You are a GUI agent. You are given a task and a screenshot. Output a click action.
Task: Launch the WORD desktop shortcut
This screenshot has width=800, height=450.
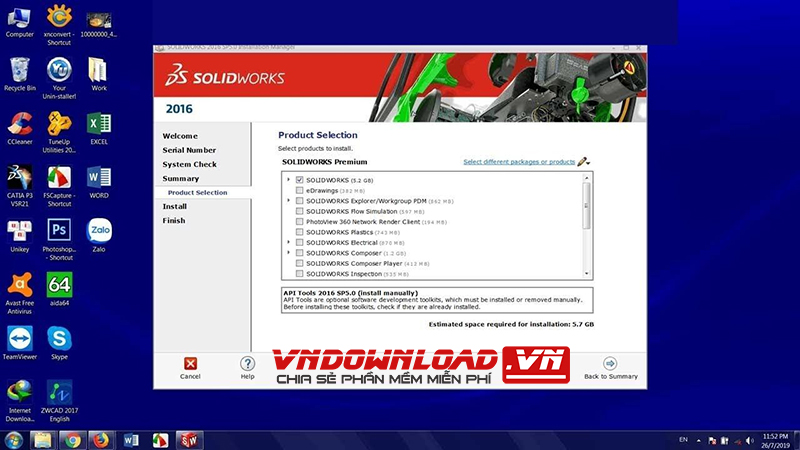[x=98, y=182]
